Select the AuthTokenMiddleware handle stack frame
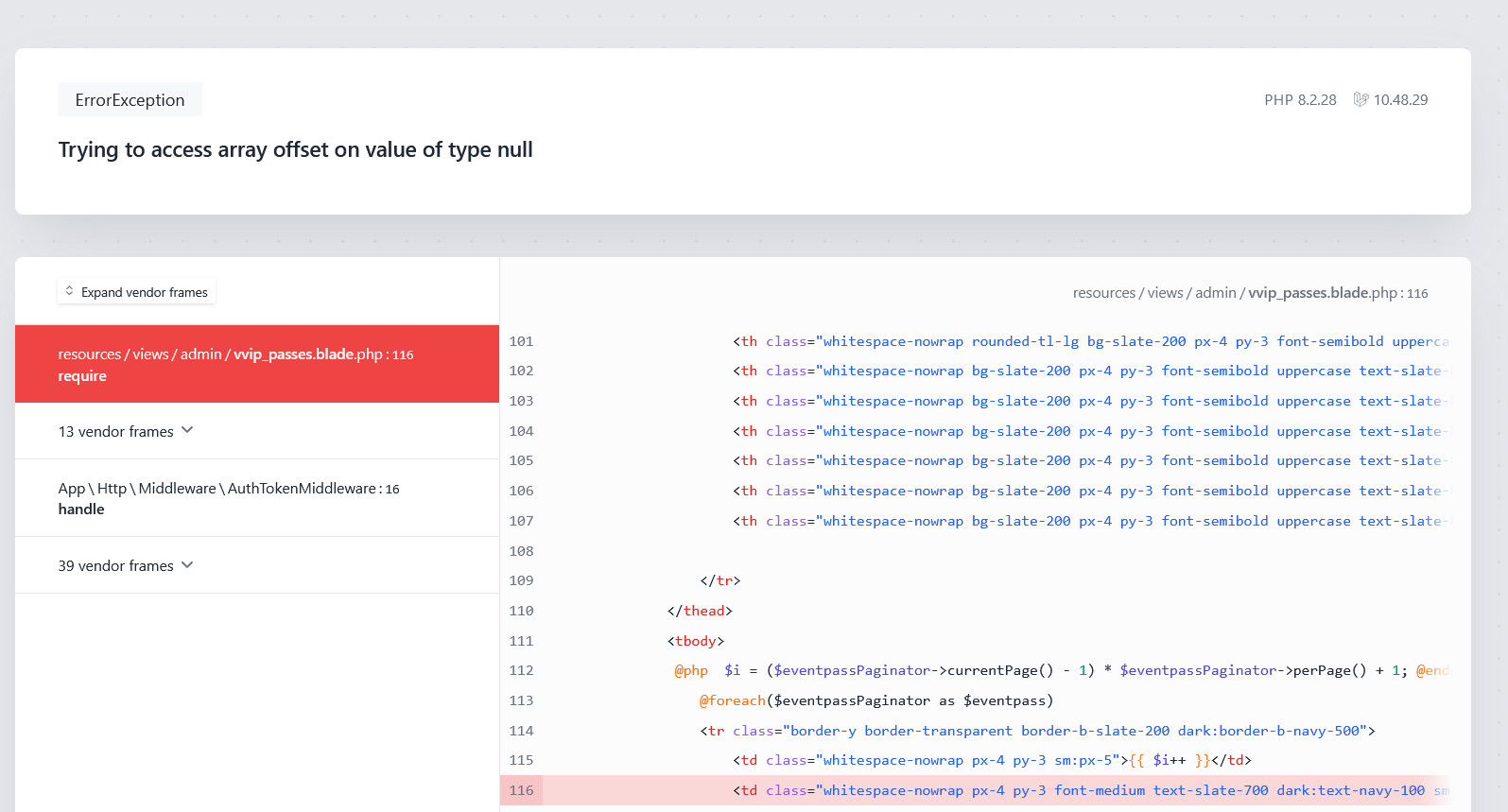This screenshot has height=812, width=1508. click(x=228, y=498)
